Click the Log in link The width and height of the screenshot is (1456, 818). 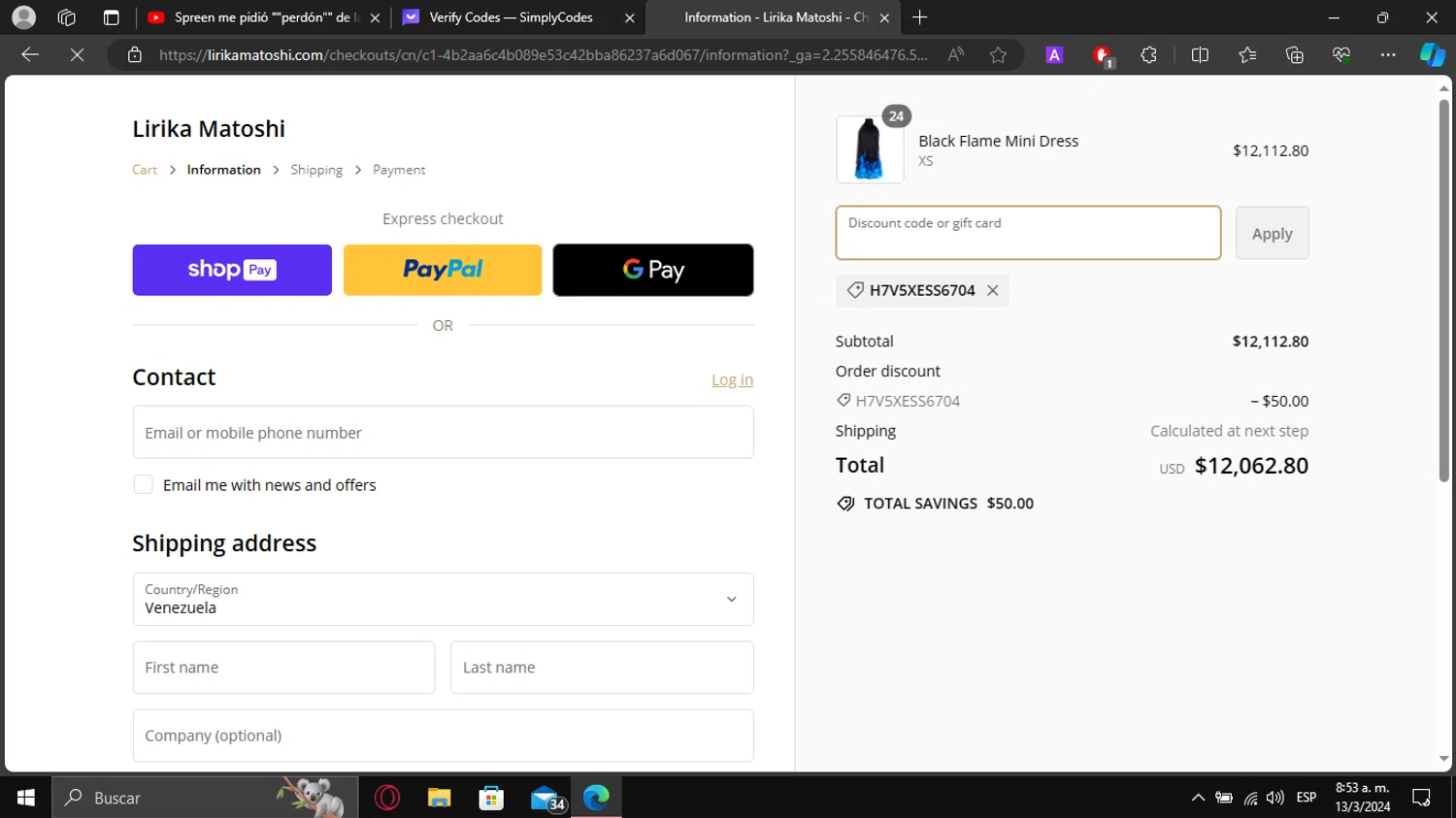pos(732,379)
